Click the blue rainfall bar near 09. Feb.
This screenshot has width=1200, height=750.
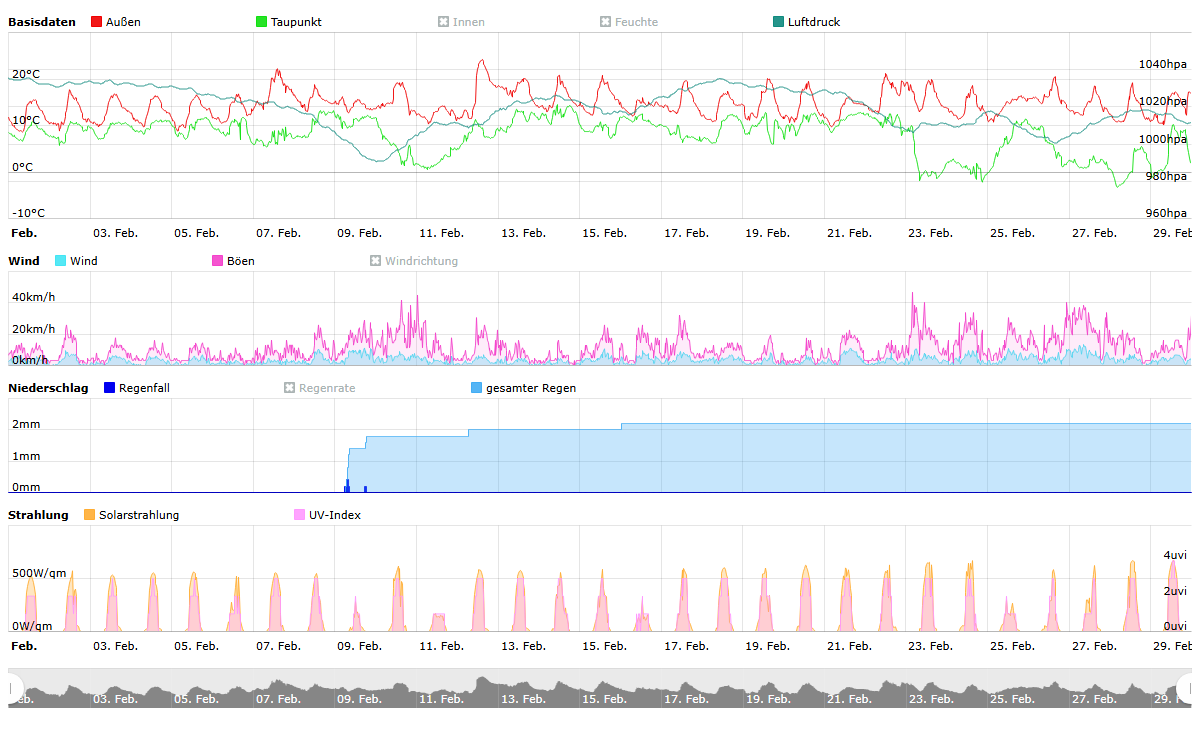pos(347,486)
